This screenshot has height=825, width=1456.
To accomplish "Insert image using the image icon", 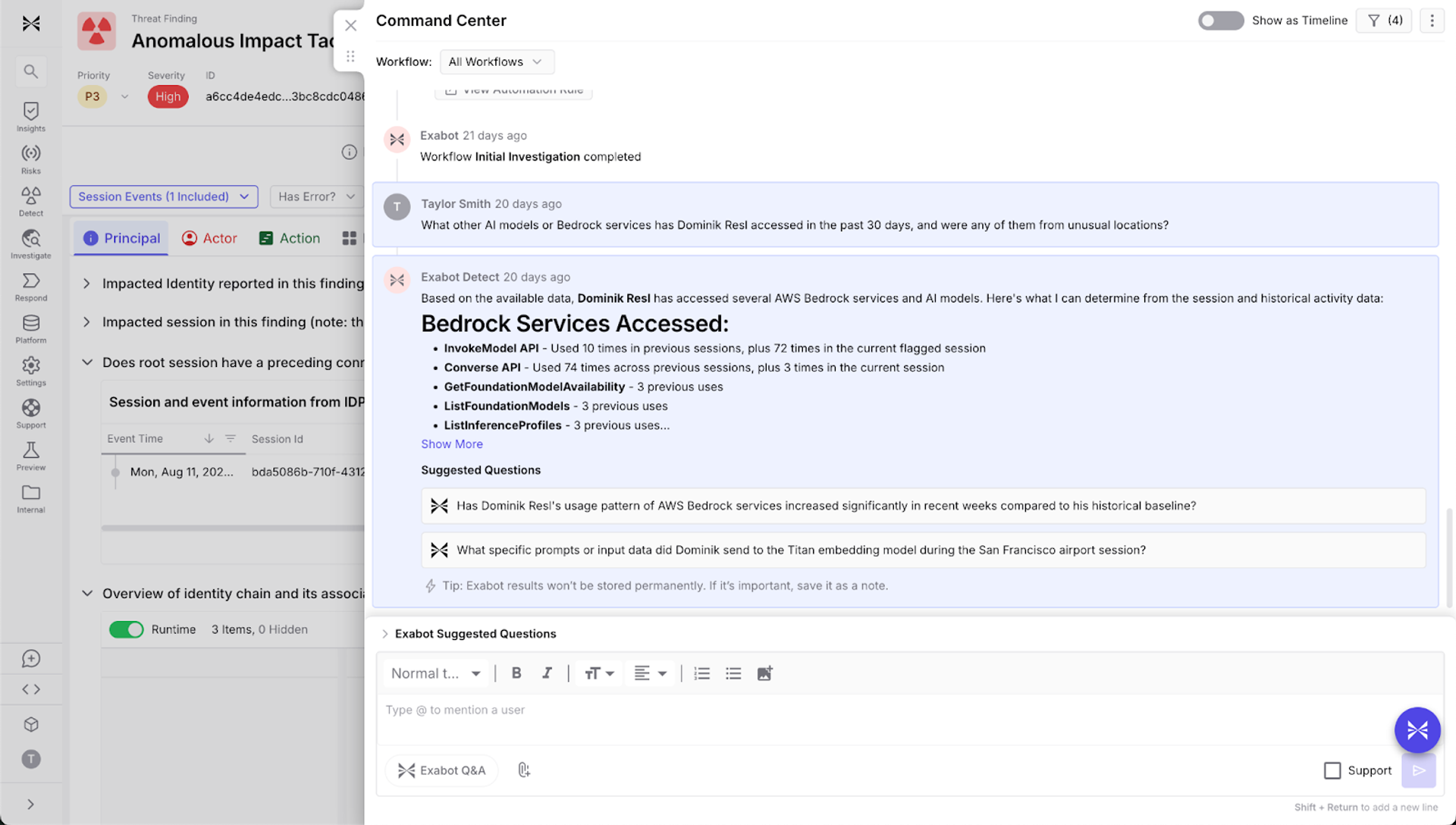I will point(764,673).
